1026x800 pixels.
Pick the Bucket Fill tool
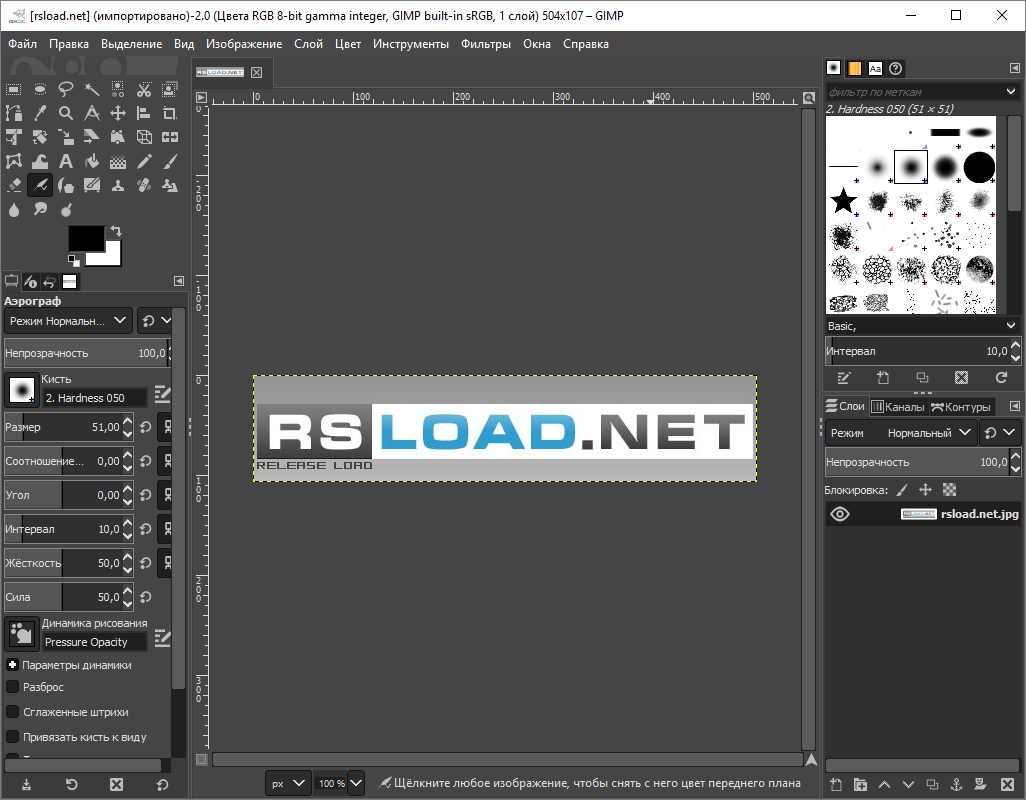pyautogui.click(x=92, y=161)
